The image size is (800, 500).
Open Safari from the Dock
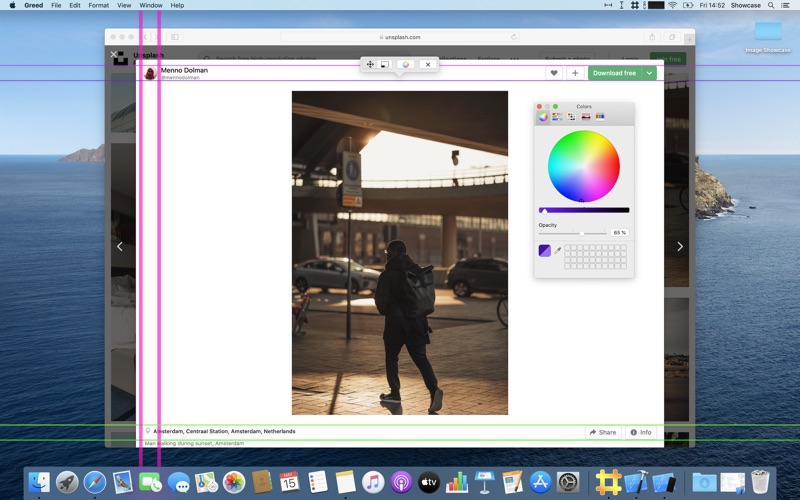coord(95,482)
